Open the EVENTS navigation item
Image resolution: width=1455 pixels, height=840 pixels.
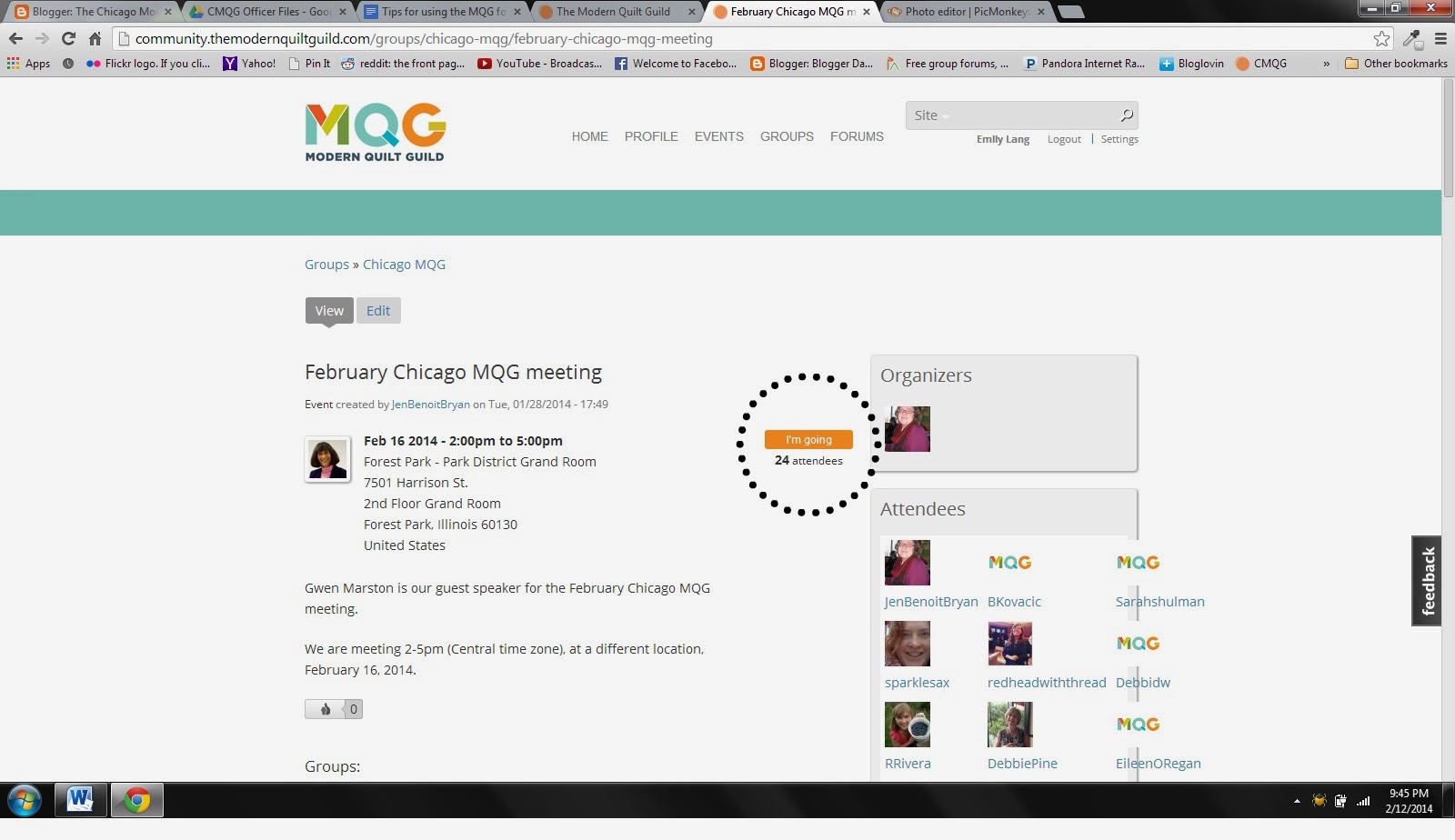click(x=719, y=136)
